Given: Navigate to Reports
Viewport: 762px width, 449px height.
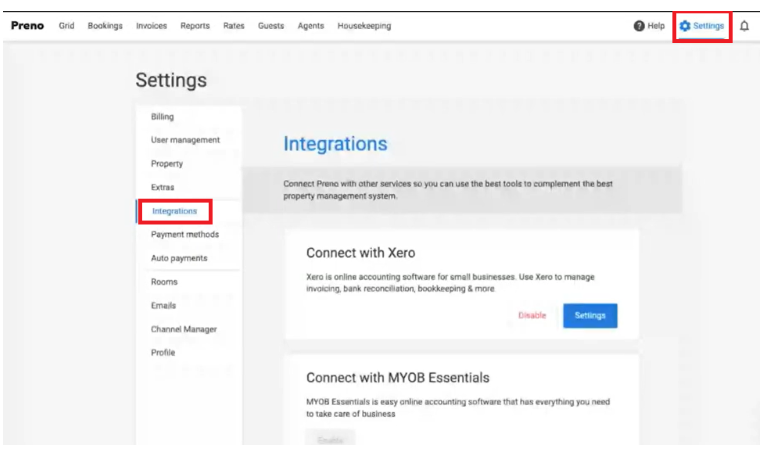Looking at the screenshot, I should [195, 26].
